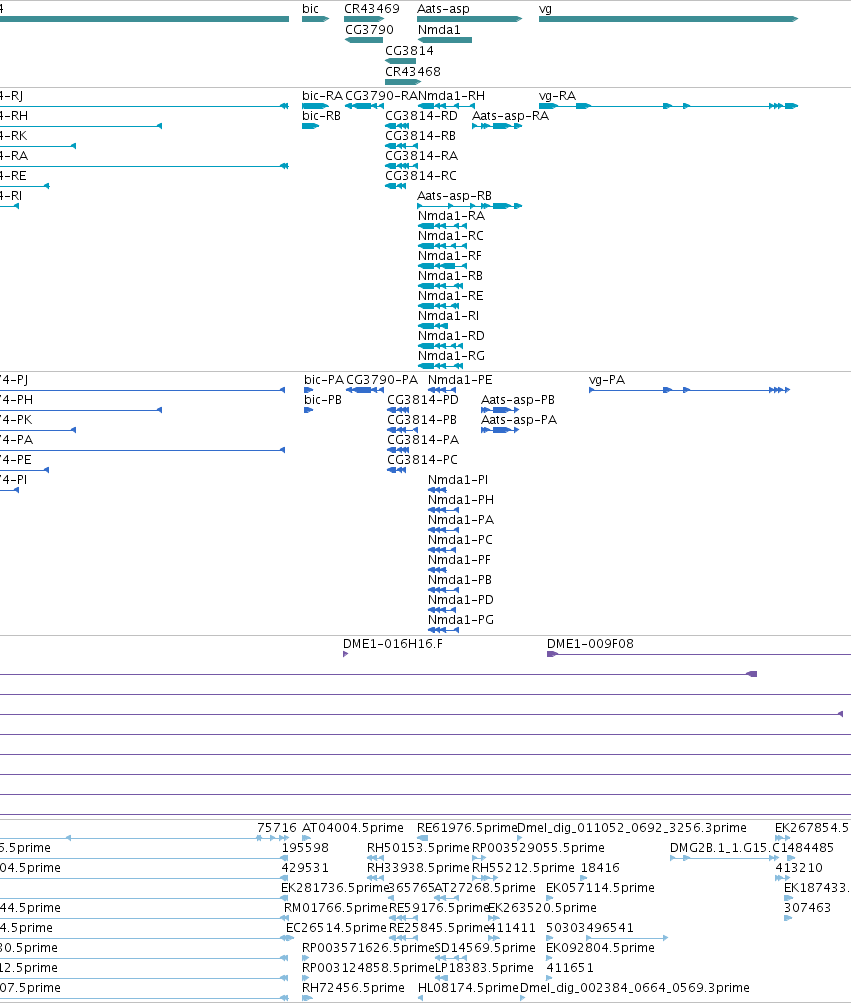
Task: Click the CG3814-RA transcript
Action: (401, 166)
